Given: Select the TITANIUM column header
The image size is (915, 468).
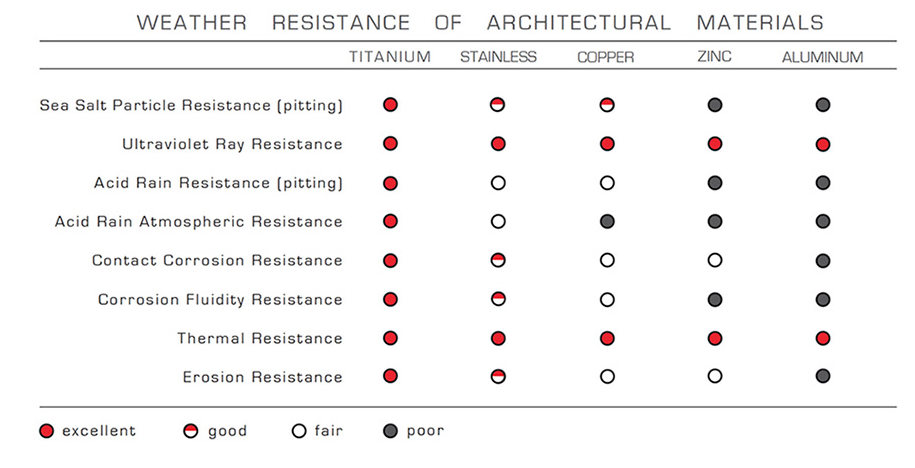Looking at the screenshot, I should [x=390, y=57].
